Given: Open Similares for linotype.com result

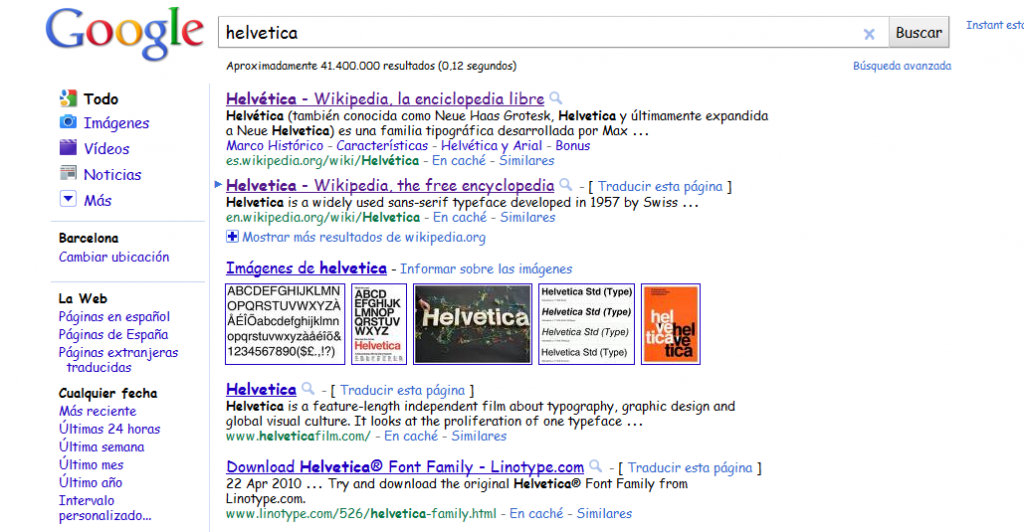Looking at the screenshot, I should tap(604, 514).
